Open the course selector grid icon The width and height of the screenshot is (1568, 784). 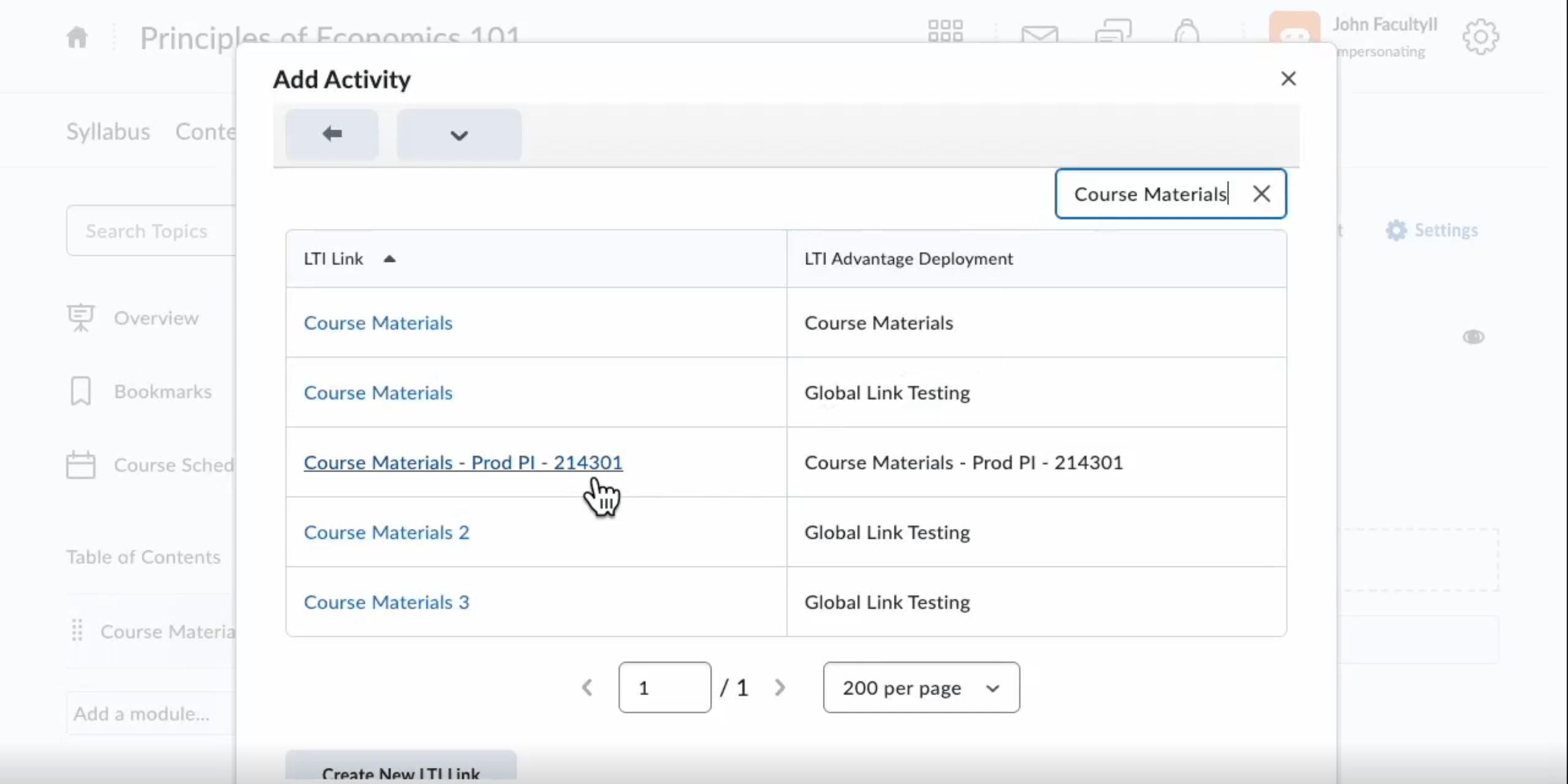tap(945, 31)
